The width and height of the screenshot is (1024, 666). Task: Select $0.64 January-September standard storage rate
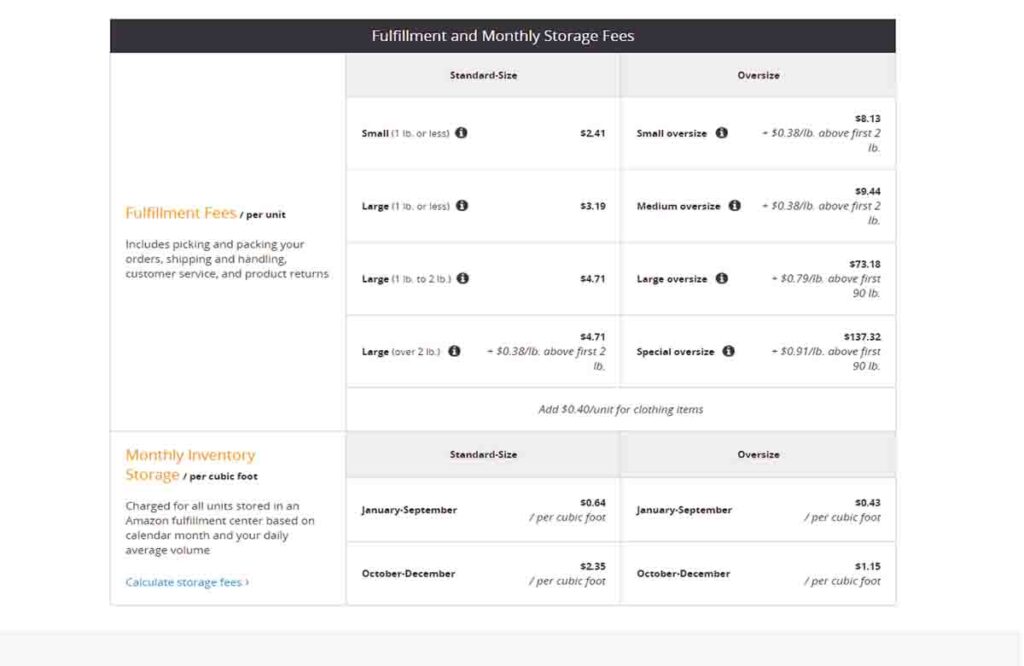tap(592, 503)
